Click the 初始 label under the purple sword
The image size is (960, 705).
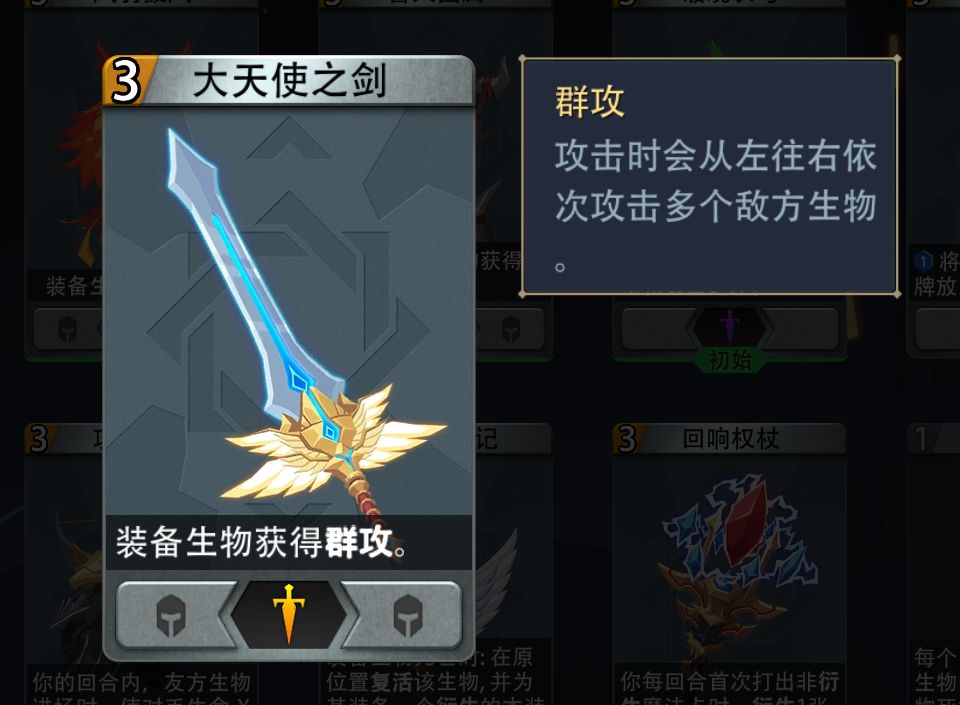729,360
